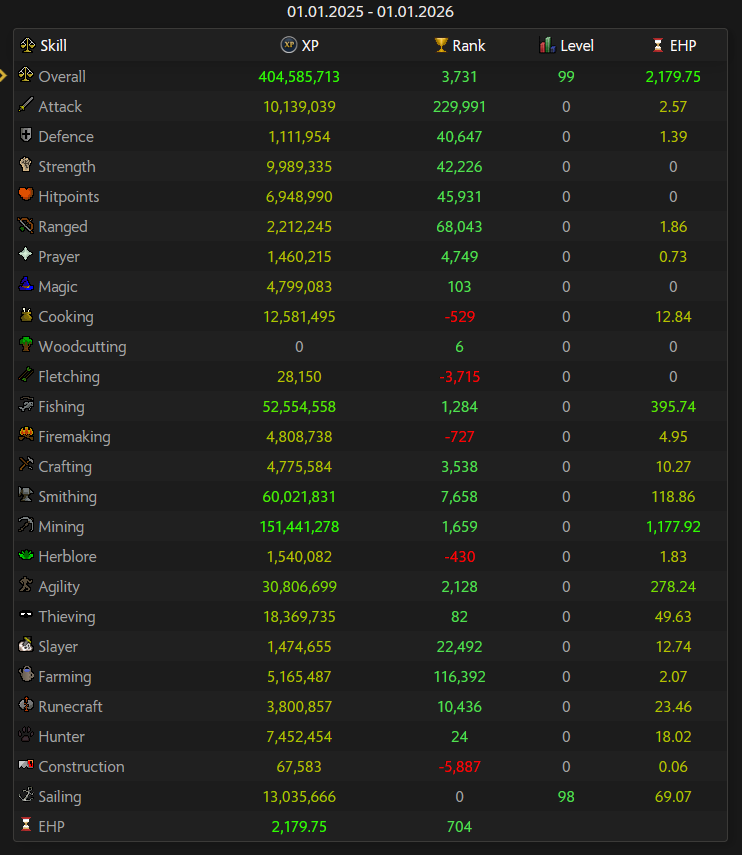
Task: Sort by the Rank column header
Action: coord(460,45)
